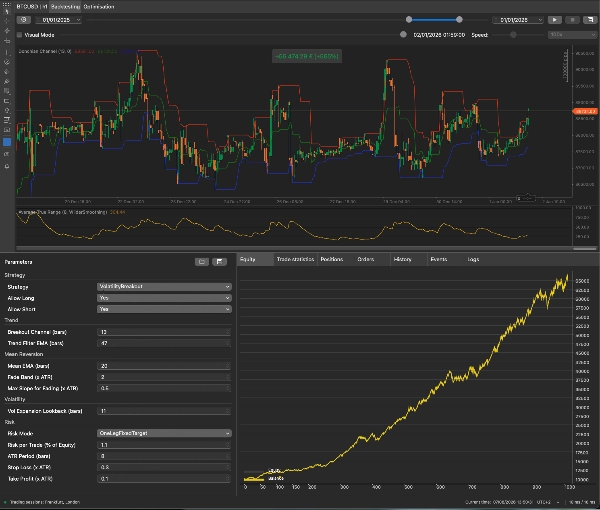The image size is (600, 510).
Task: Select the cursor pointer tool in sidebar
Action: 7,11
